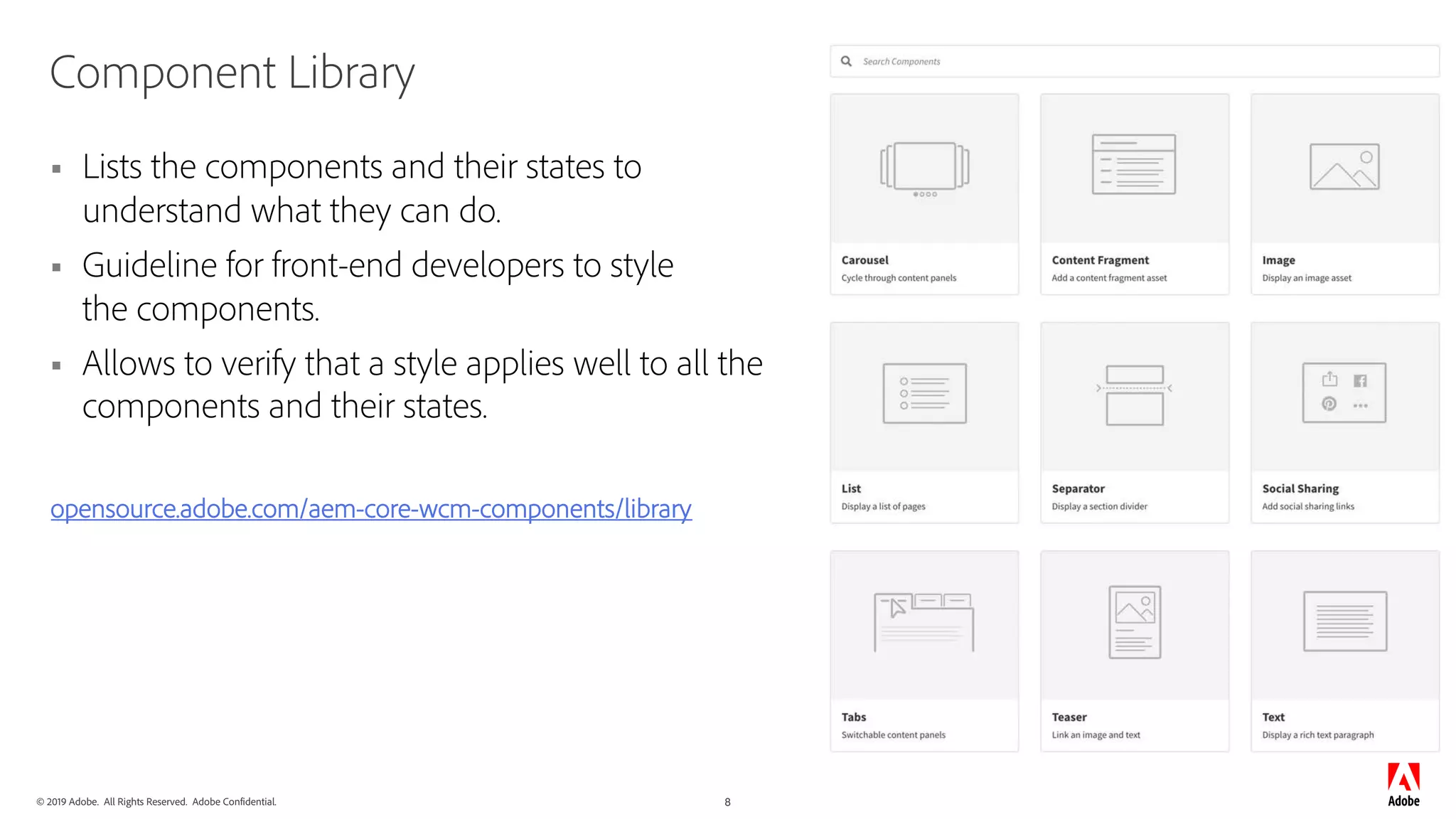Click the '© 2019 Adobe' copyright footer
The width and height of the screenshot is (1456, 819).
click(156, 802)
